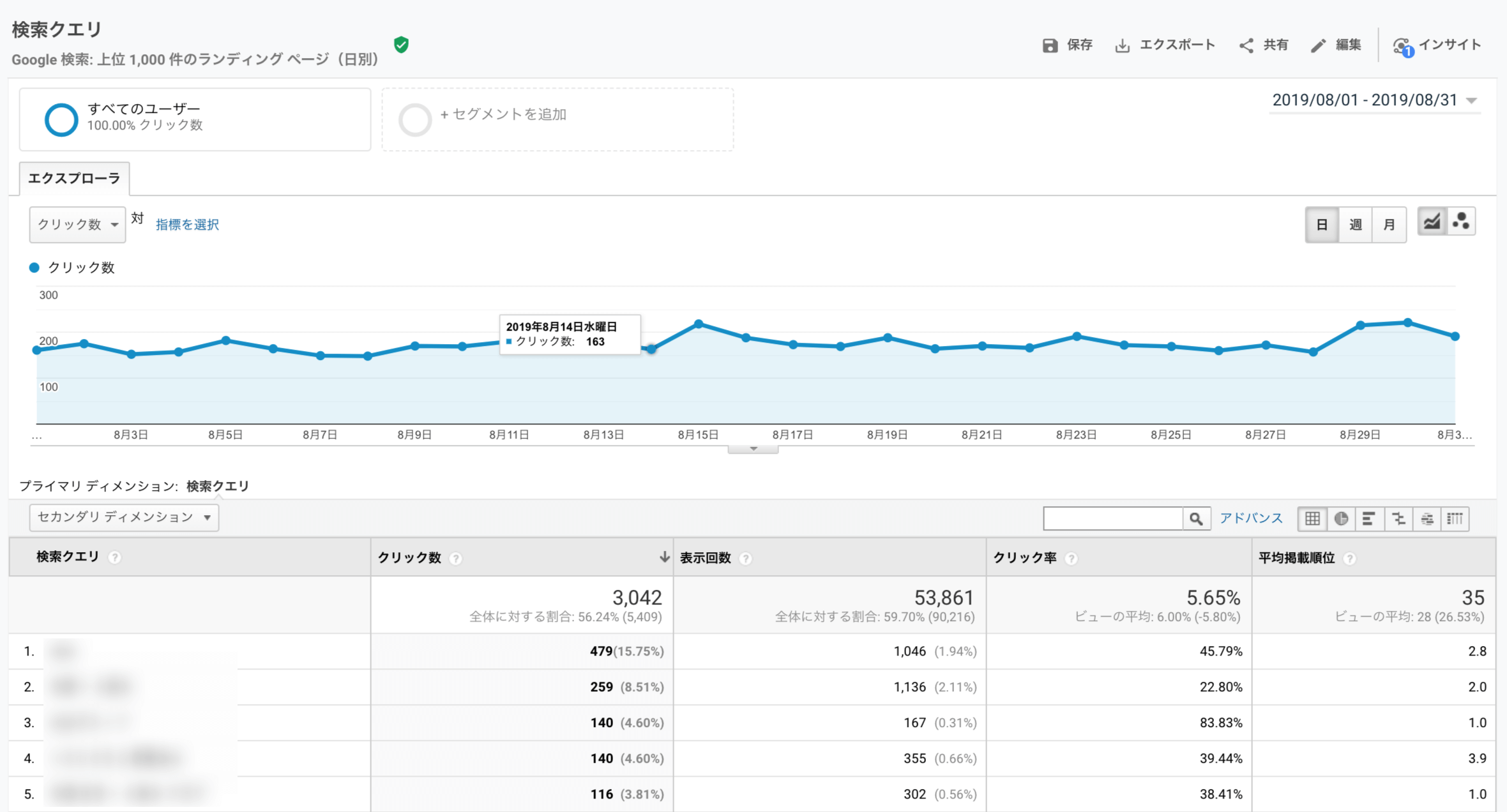Click + セグメントを追加 box
Viewport: 1507px width, 812px height.
click(x=557, y=119)
